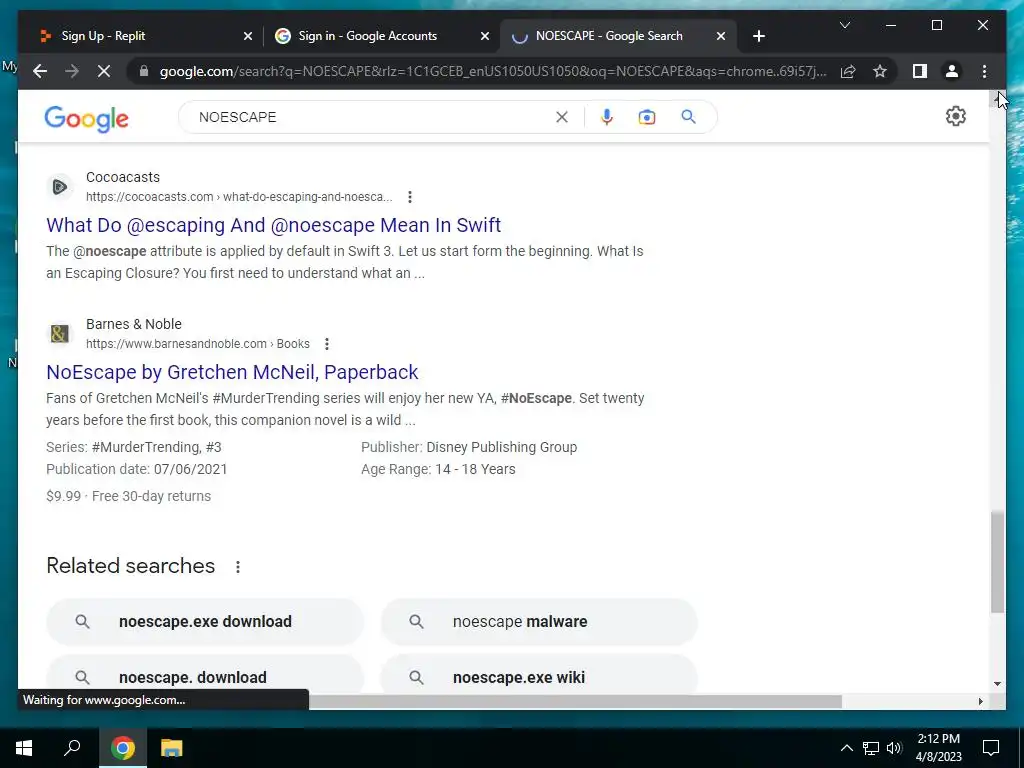This screenshot has width=1024, height=768.
Task: Open What Do @escaping And @noescape result
Action: pyautogui.click(x=274, y=225)
